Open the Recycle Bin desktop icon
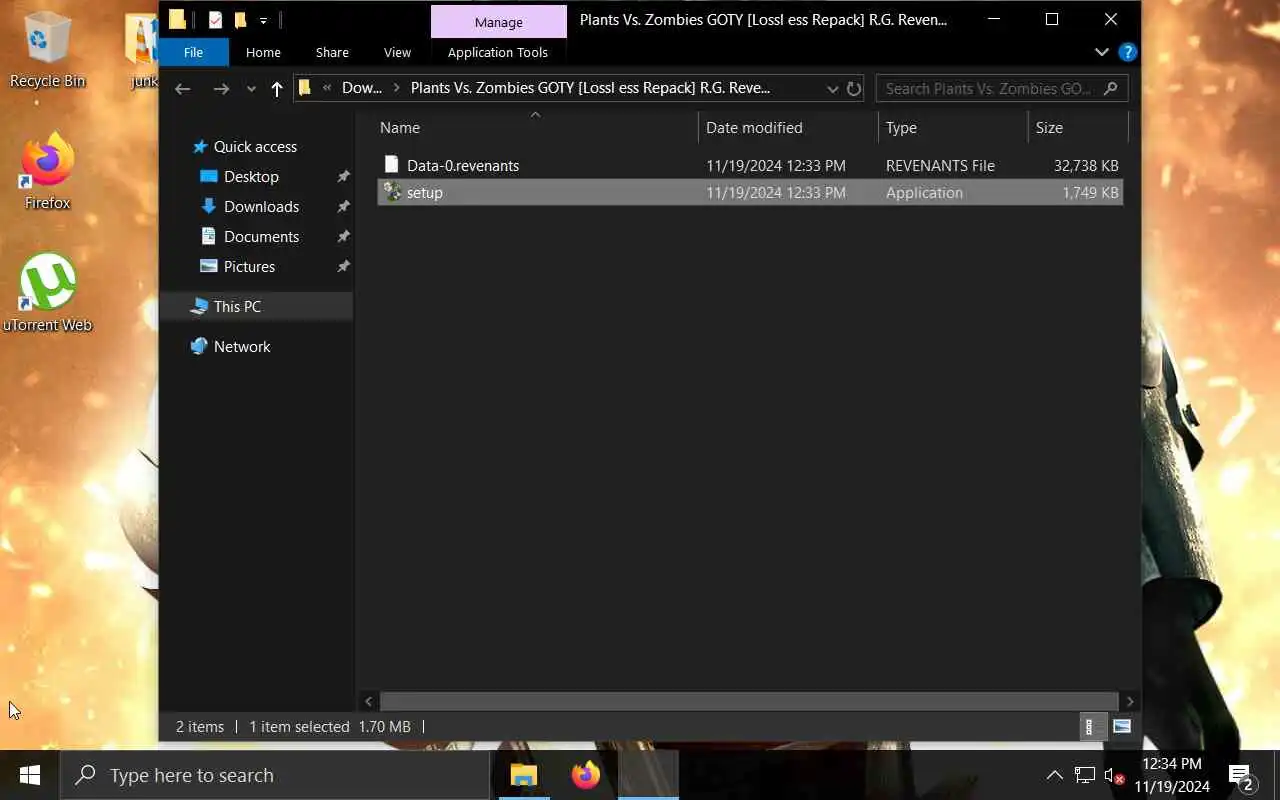1280x800 pixels. click(x=47, y=50)
